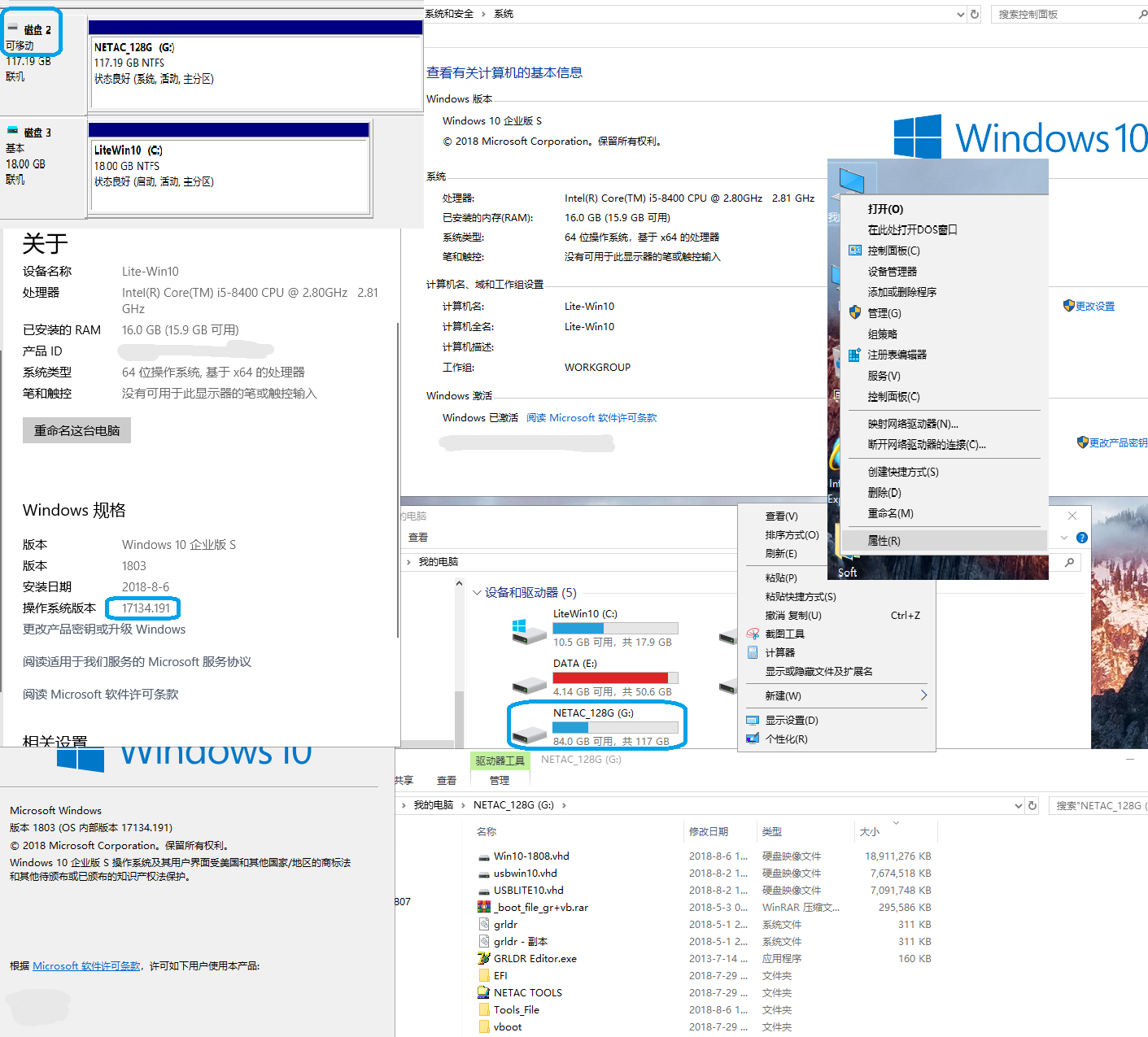Click the 系统和安全 breadcrumb

pos(449,14)
